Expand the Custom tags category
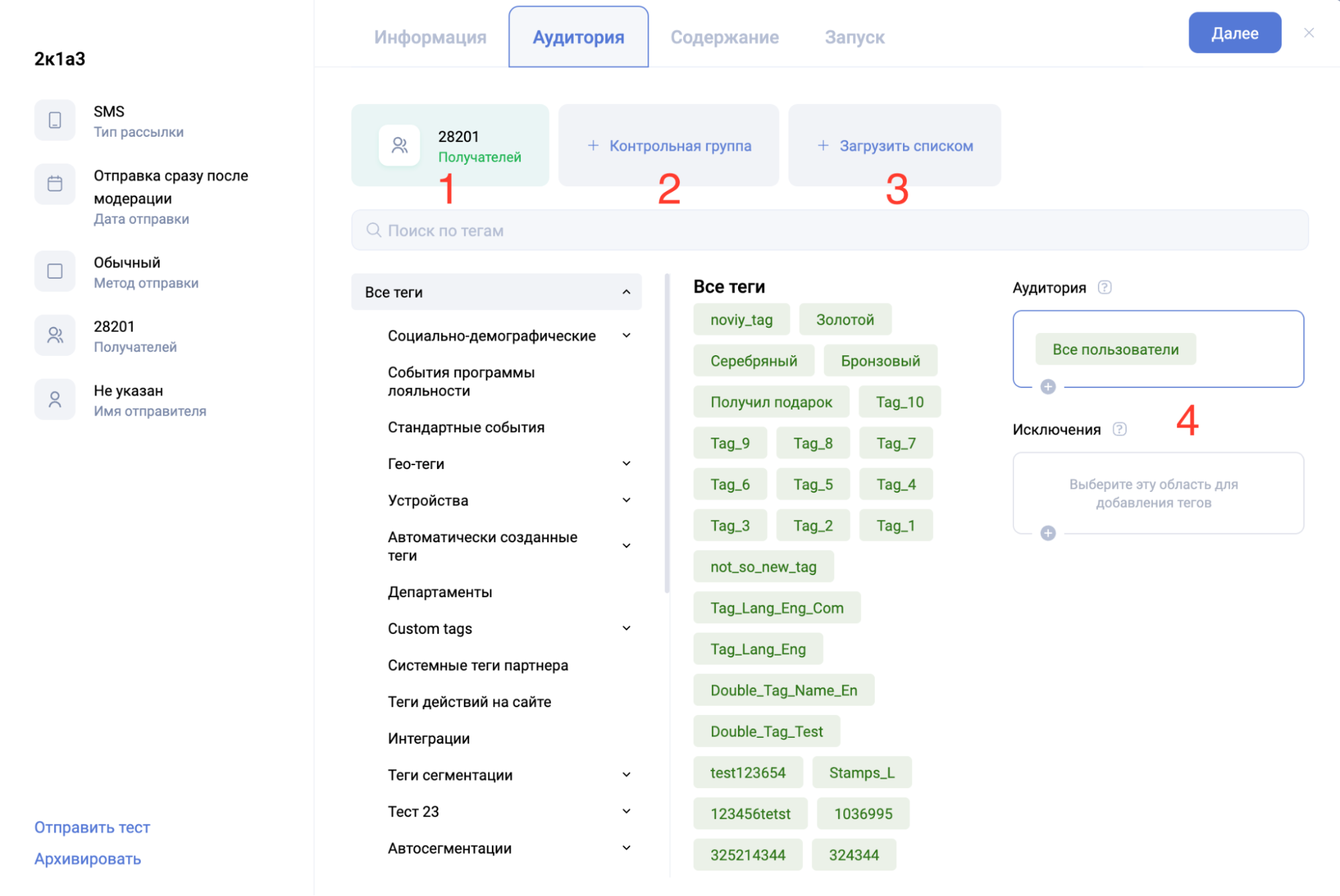Viewport: 1340px width, 896px height. coord(626,629)
